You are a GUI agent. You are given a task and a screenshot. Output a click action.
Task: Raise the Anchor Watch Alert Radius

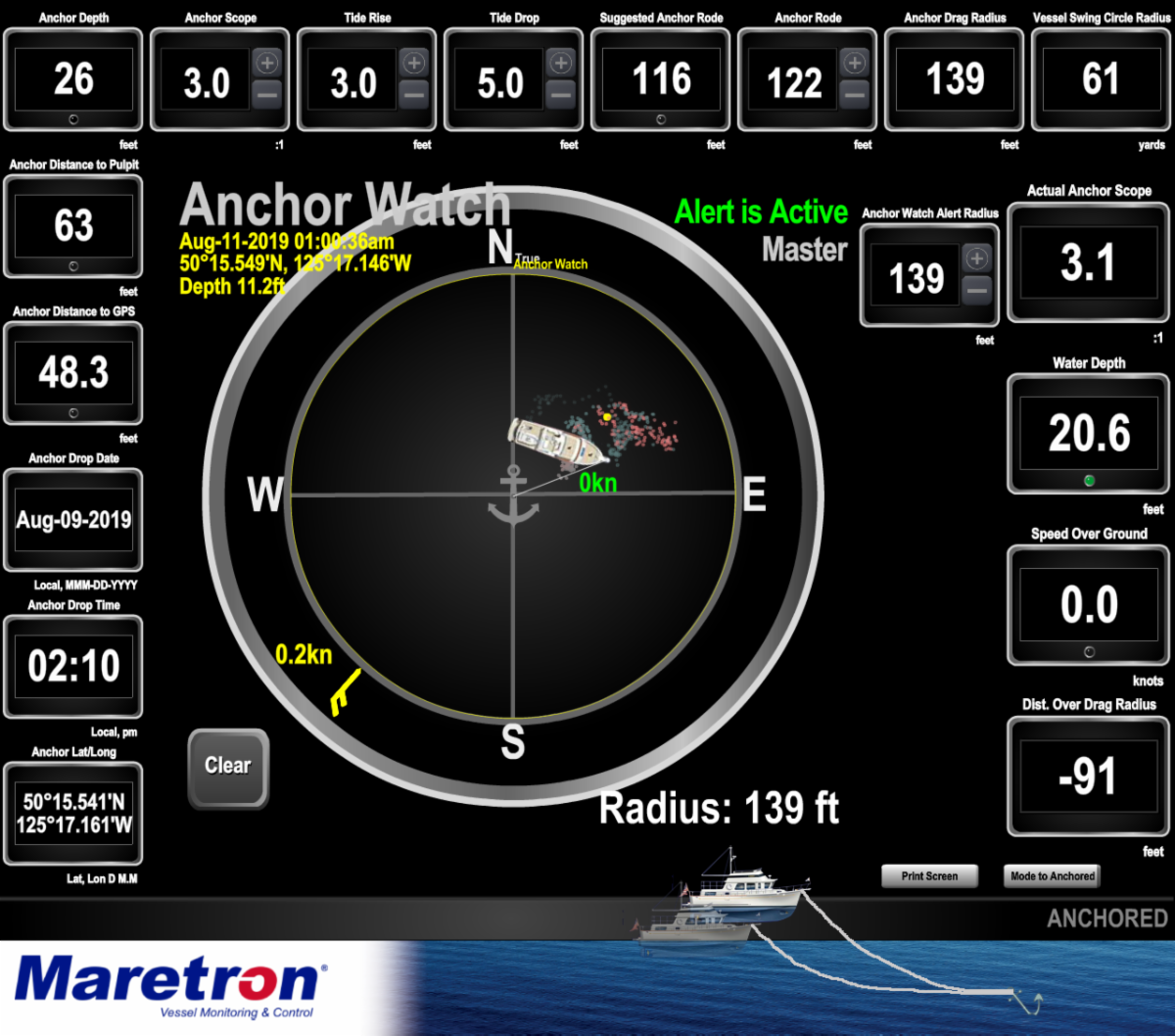click(x=976, y=259)
